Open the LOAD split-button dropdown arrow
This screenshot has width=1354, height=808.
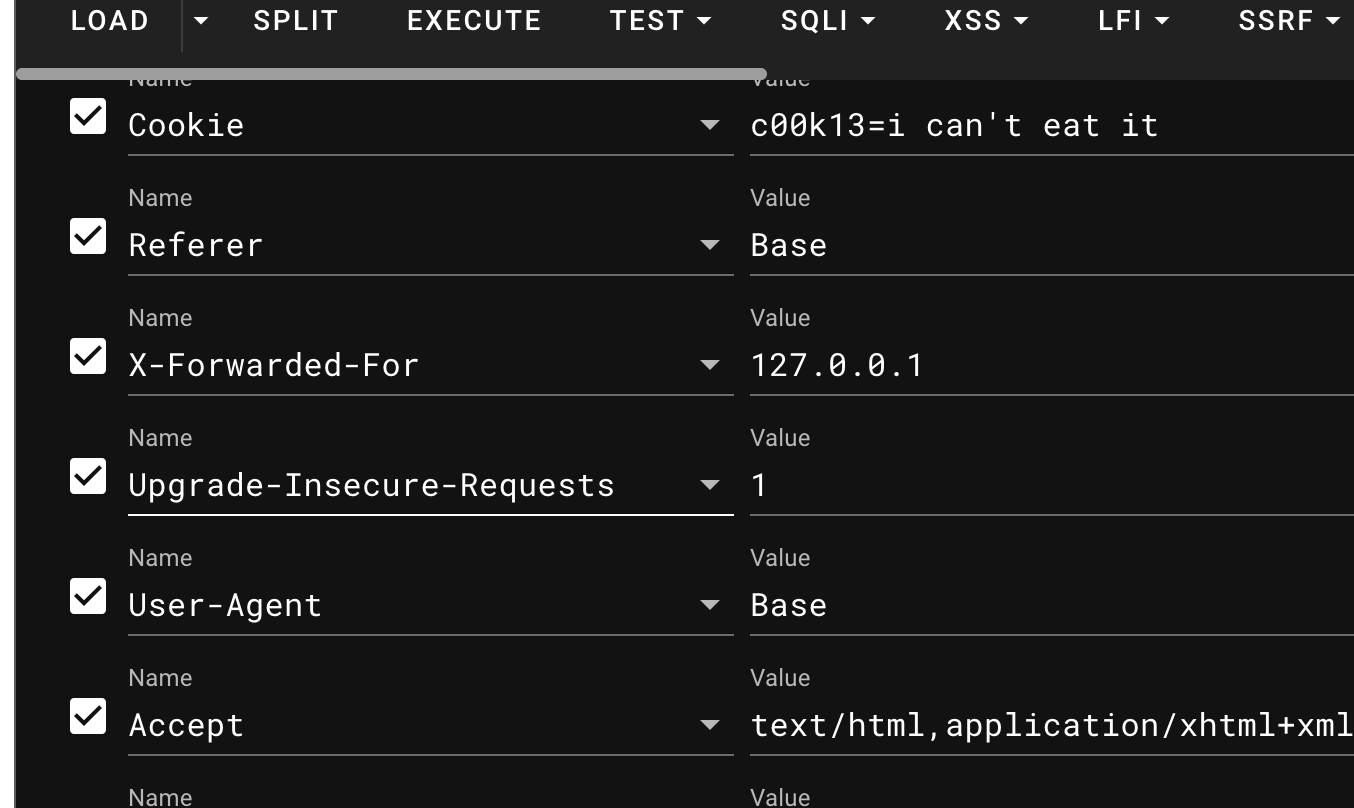coord(202,21)
